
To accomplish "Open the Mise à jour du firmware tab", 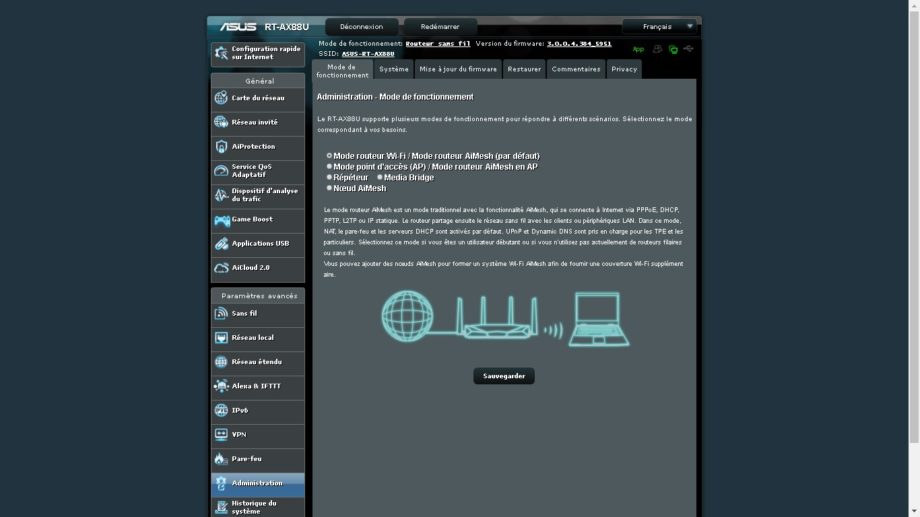I will (x=458, y=69).
